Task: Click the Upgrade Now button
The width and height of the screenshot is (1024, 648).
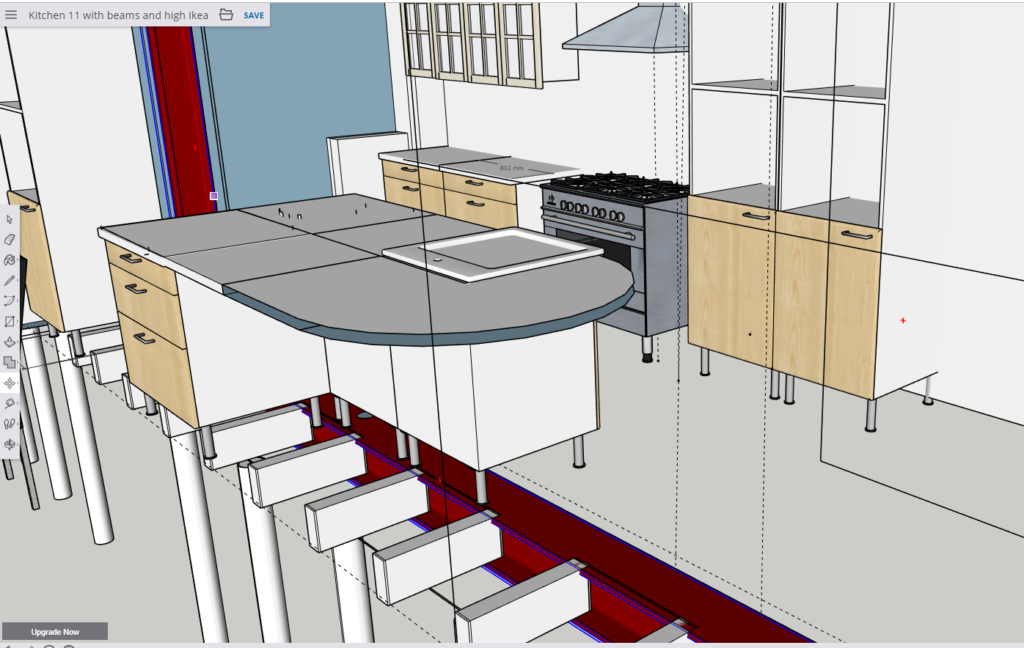Action: 54,632
